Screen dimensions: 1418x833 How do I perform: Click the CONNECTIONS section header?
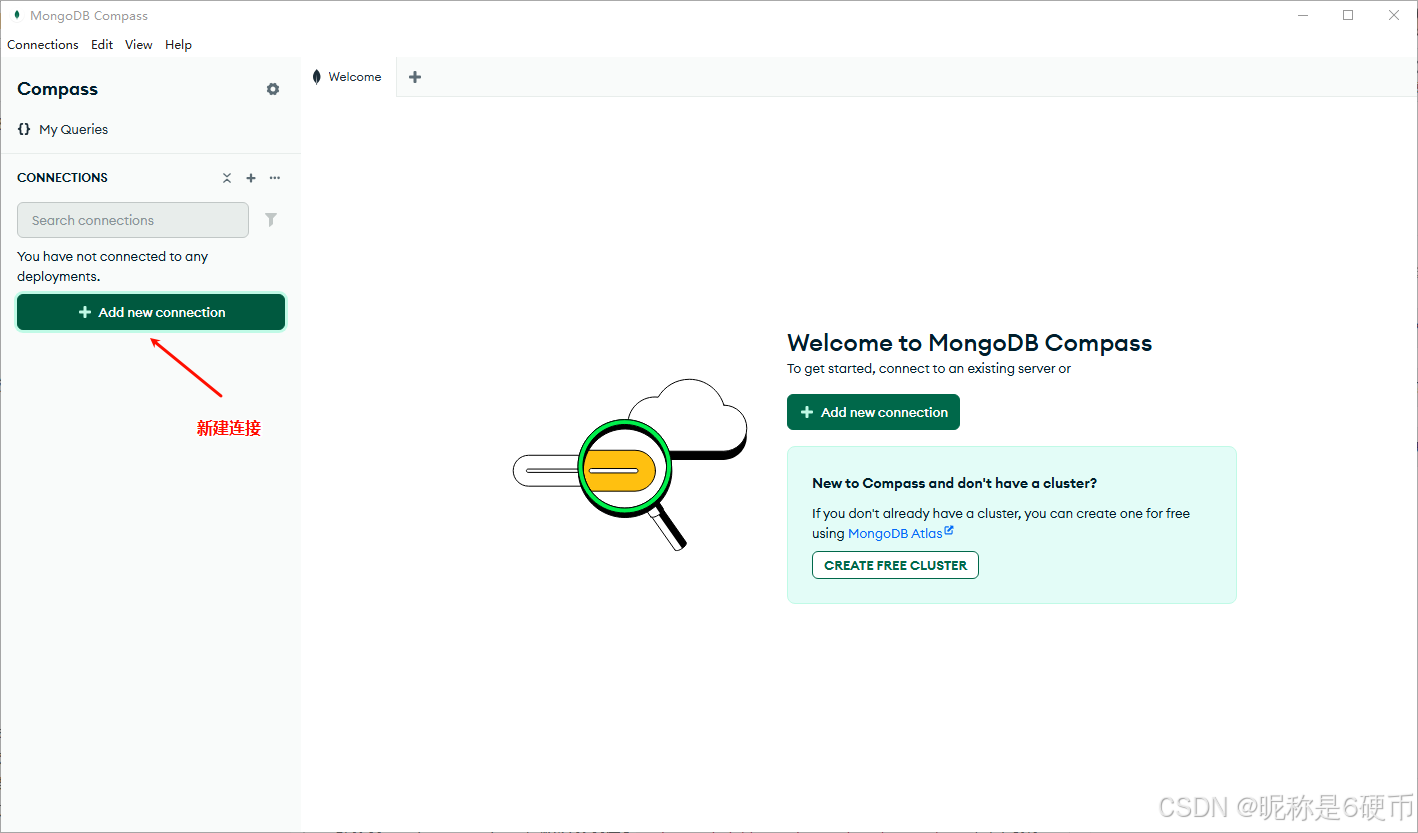pos(62,178)
